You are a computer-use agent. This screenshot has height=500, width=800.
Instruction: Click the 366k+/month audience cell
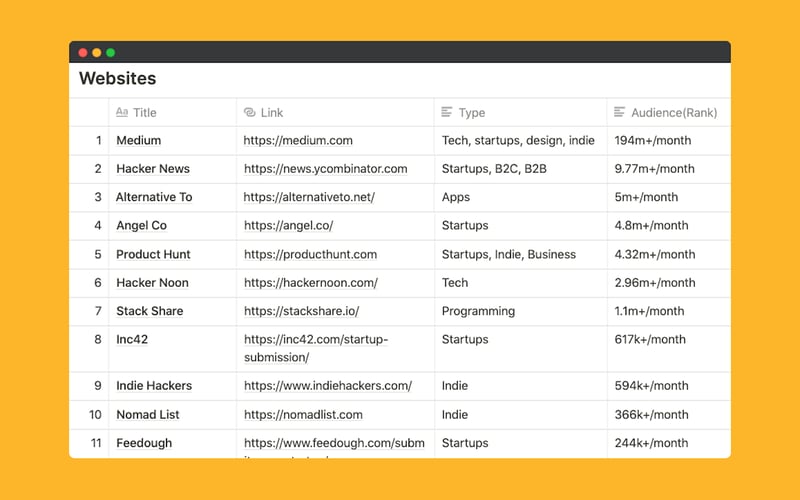tap(669, 415)
